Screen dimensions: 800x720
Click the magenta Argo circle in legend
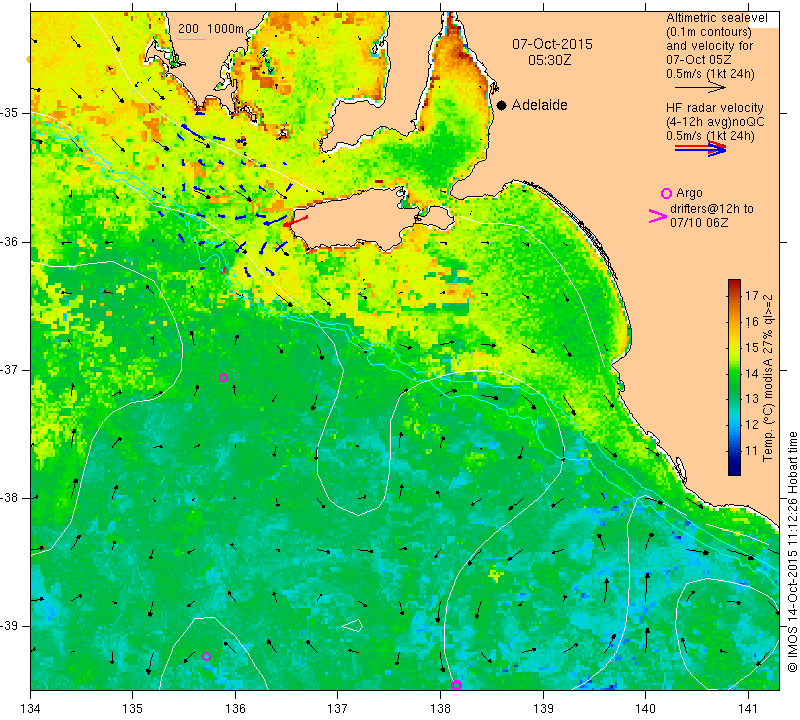tap(666, 193)
